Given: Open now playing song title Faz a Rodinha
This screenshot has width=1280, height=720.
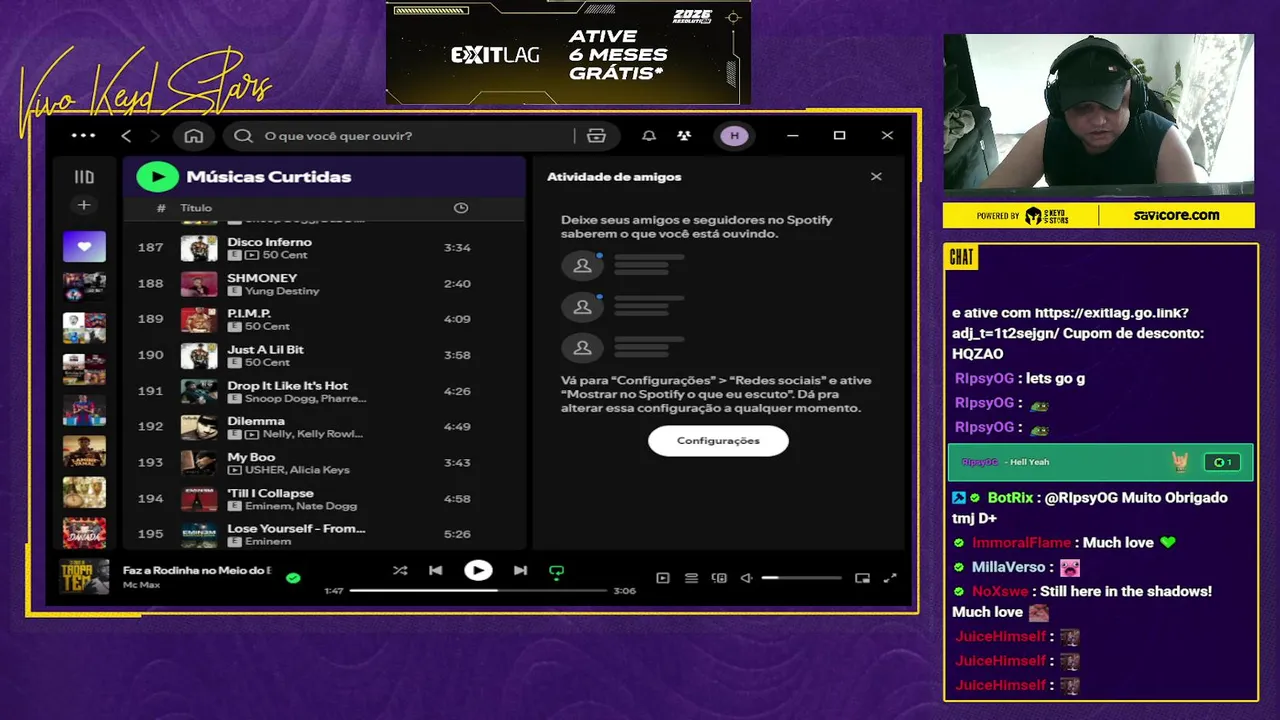Looking at the screenshot, I should click(x=197, y=570).
